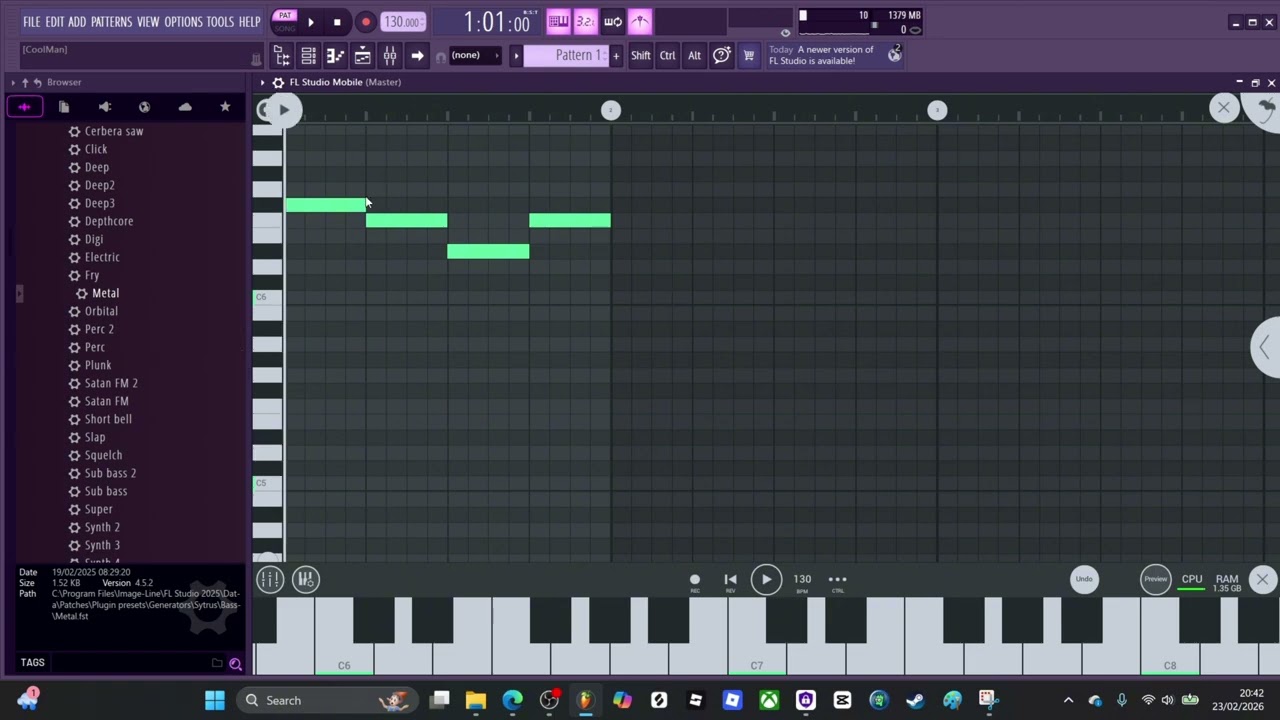Click the browser up-arrow navigation icon

point(25,82)
